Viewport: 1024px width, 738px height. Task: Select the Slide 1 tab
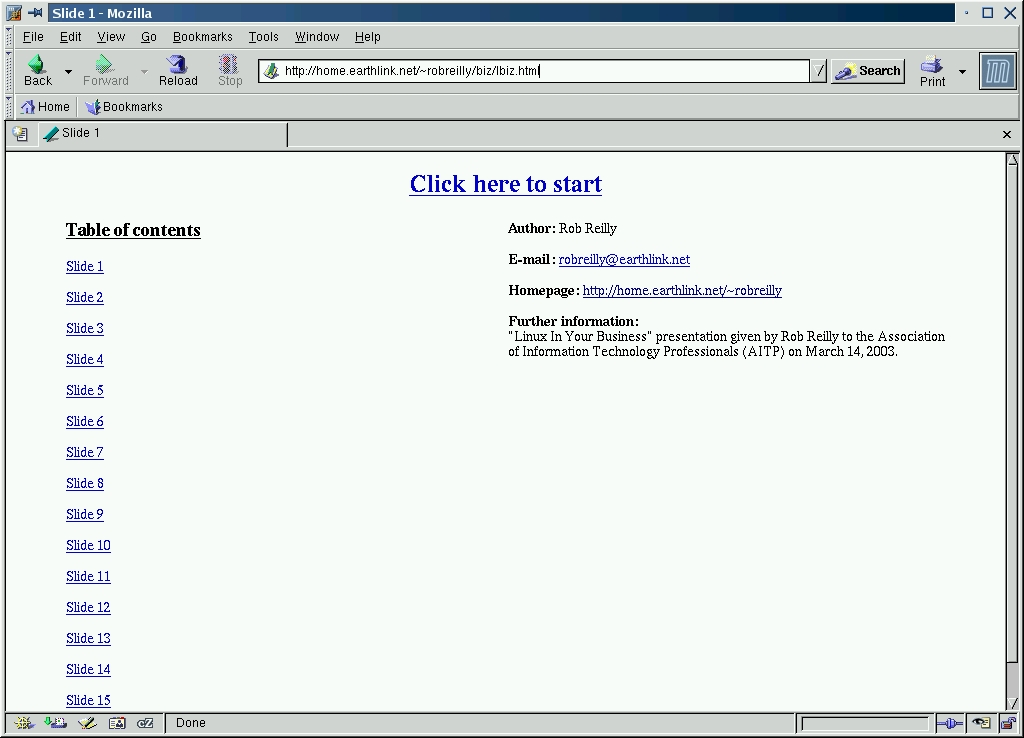[162, 134]
